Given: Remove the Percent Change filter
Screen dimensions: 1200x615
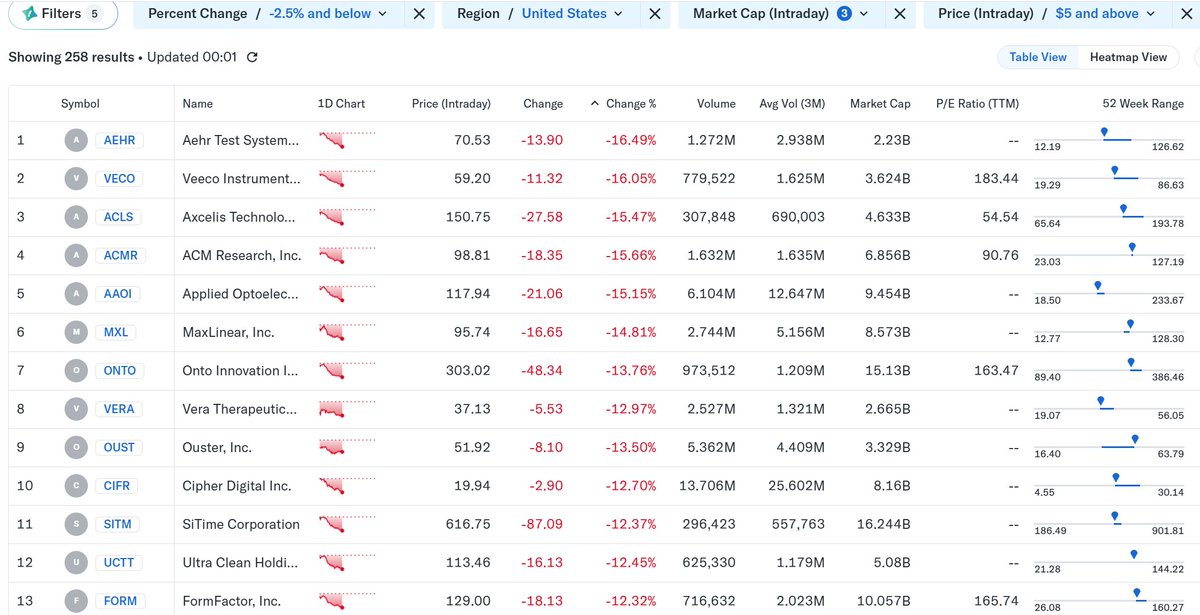Looking at the screenshot, I should [419, 14].
